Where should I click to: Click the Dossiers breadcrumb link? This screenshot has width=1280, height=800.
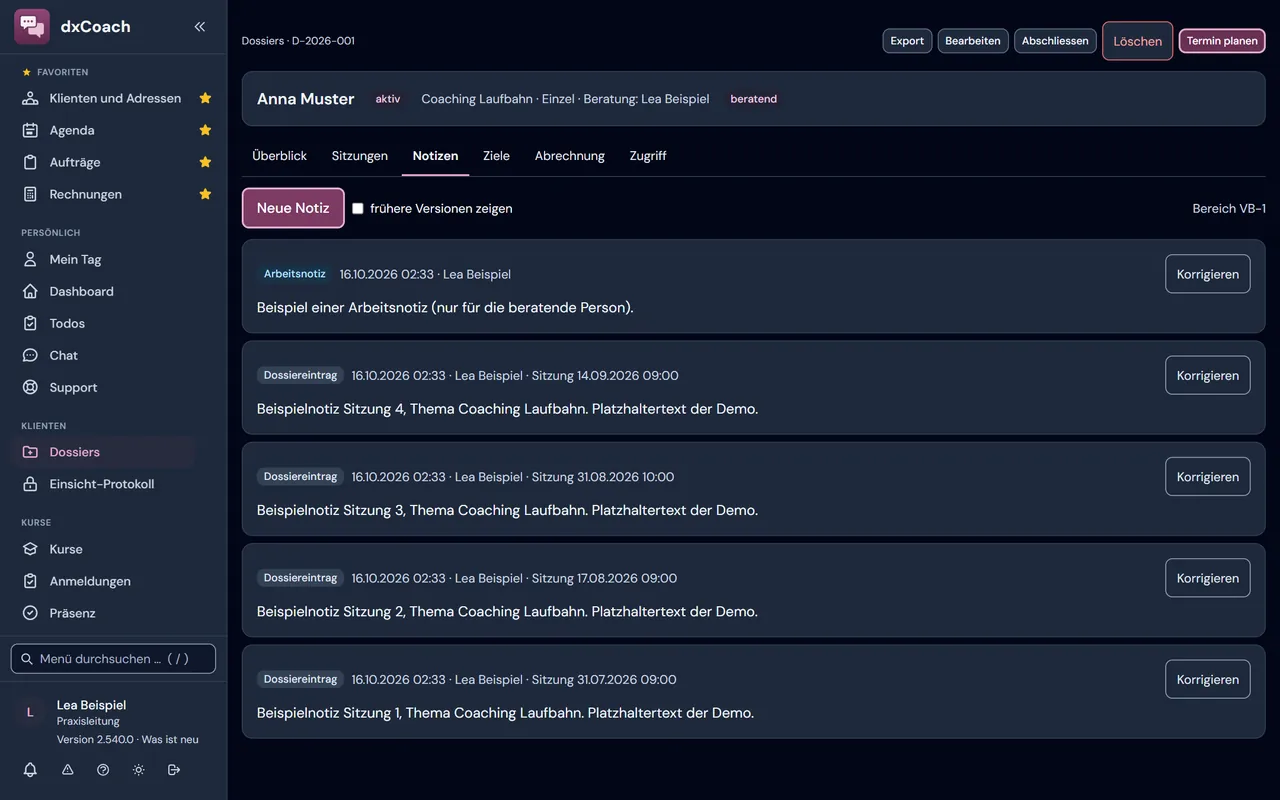tap(263, 41)
